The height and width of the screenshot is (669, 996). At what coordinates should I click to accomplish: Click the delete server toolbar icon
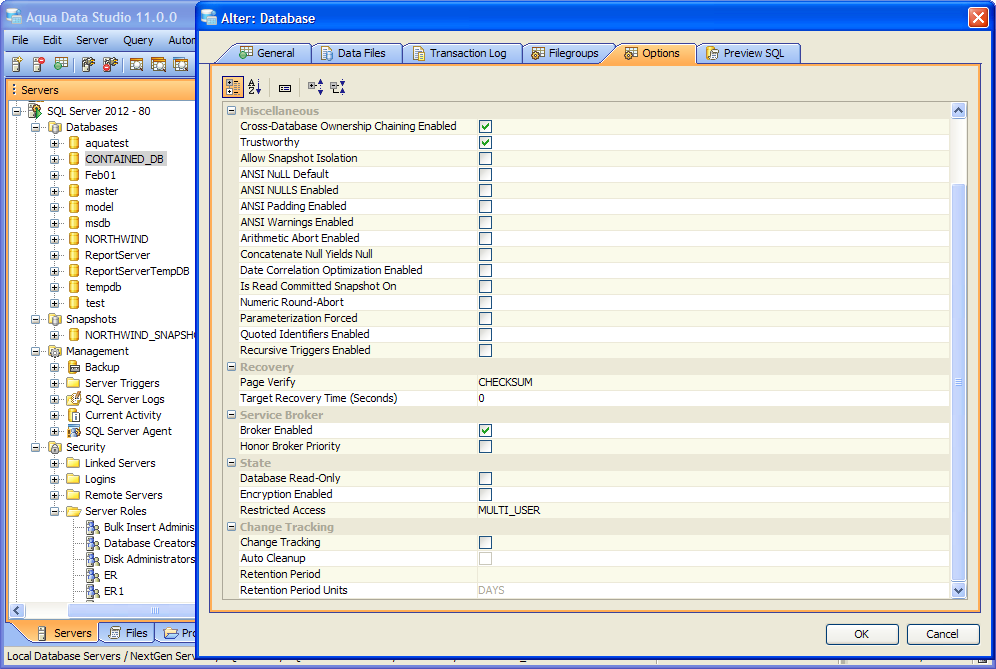(x=39, y=64)
